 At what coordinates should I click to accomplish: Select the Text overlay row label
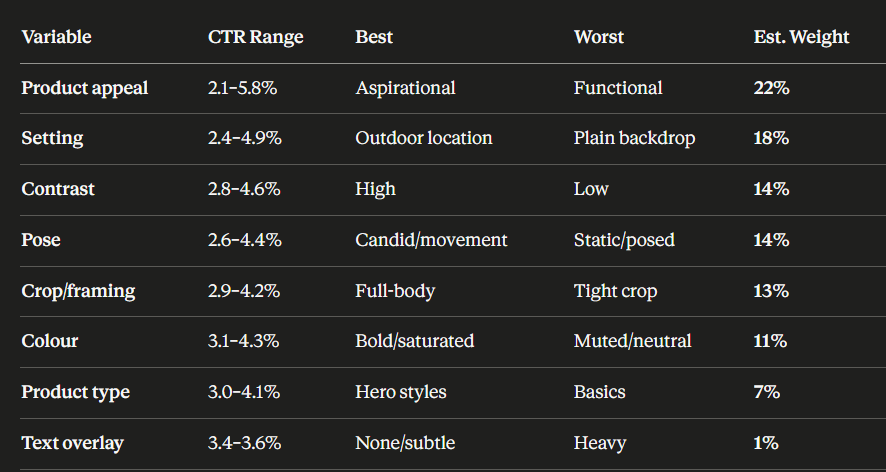click(72, 443)
